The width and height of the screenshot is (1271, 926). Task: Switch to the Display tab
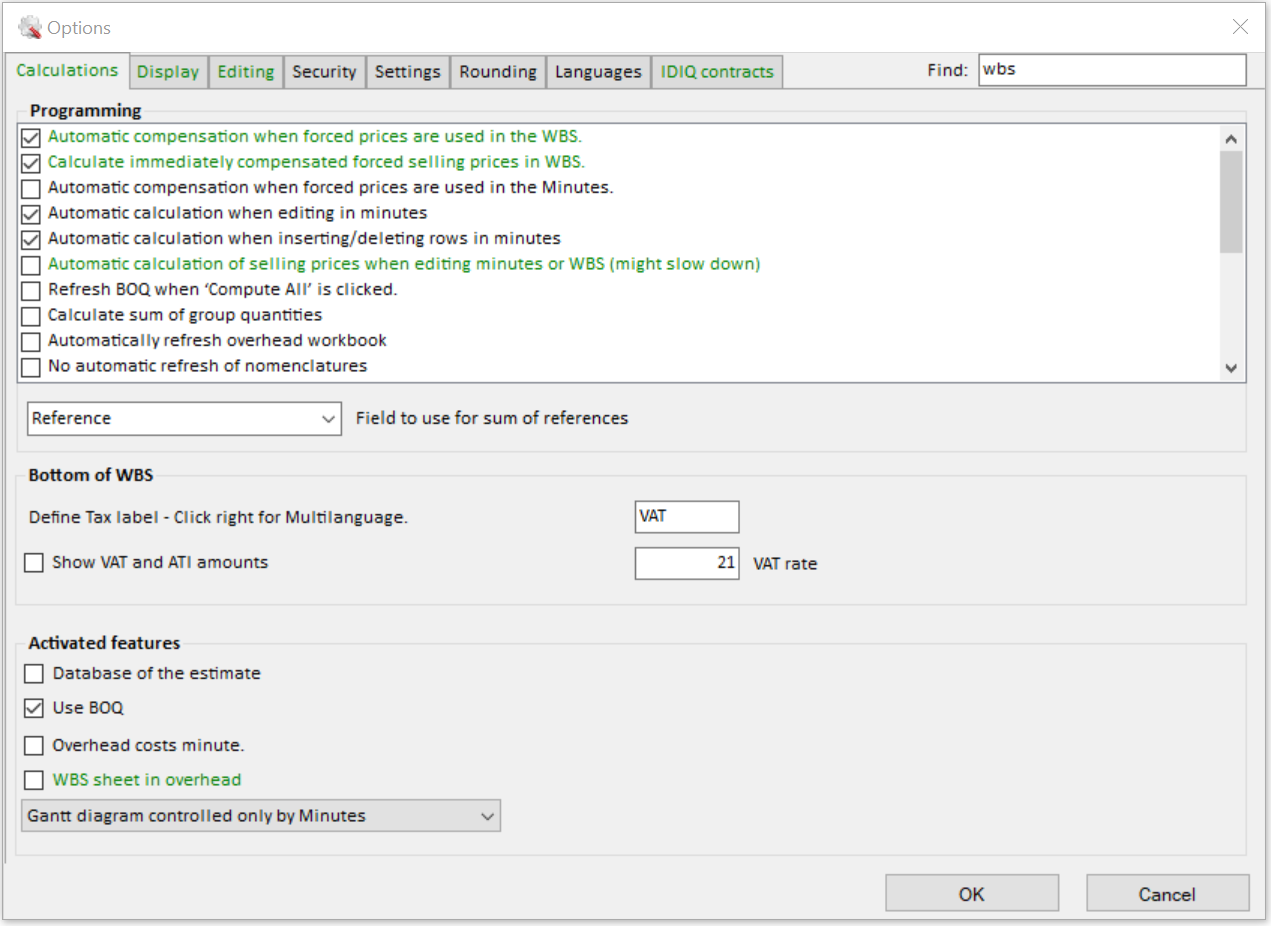(x=168, y=72)
